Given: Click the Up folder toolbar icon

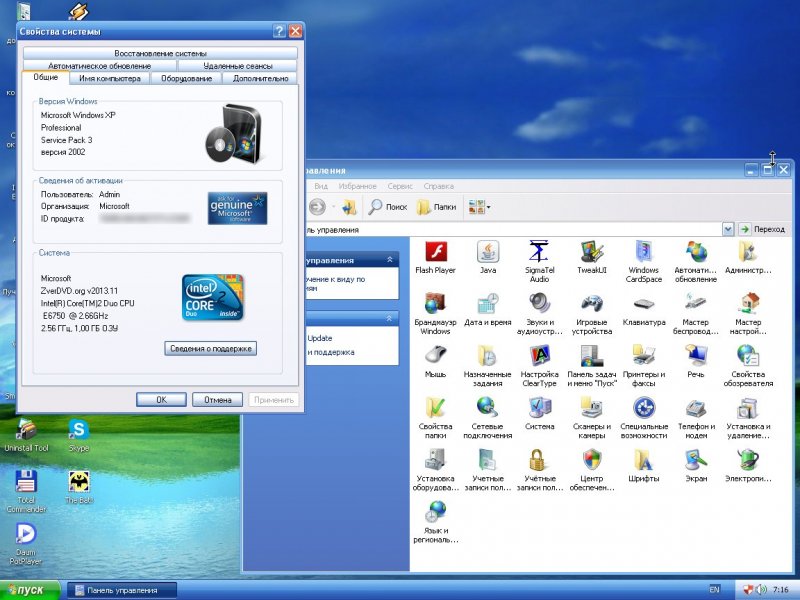Looking at the screenshot, I should 349,207.
